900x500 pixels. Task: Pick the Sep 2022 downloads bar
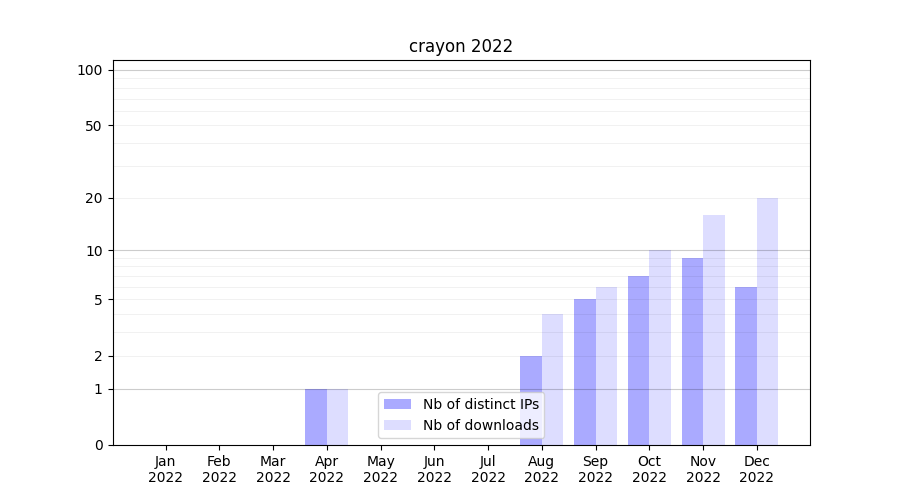[606, 366]
